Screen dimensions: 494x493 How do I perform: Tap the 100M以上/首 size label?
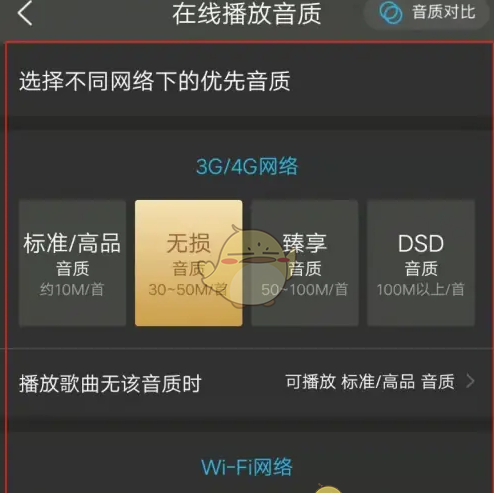(x=421, y=289)
